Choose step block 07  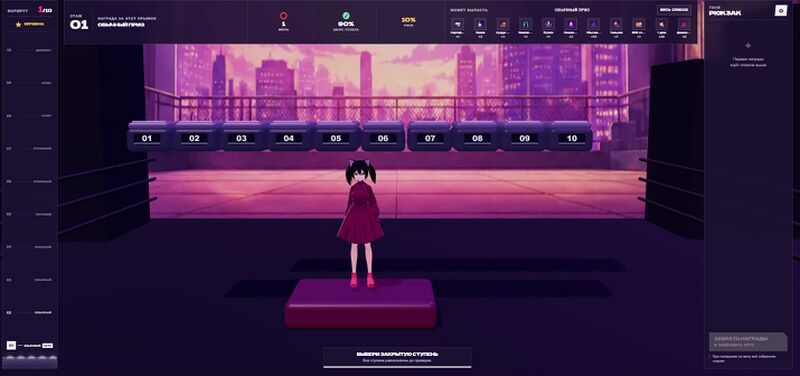point(430,136)
